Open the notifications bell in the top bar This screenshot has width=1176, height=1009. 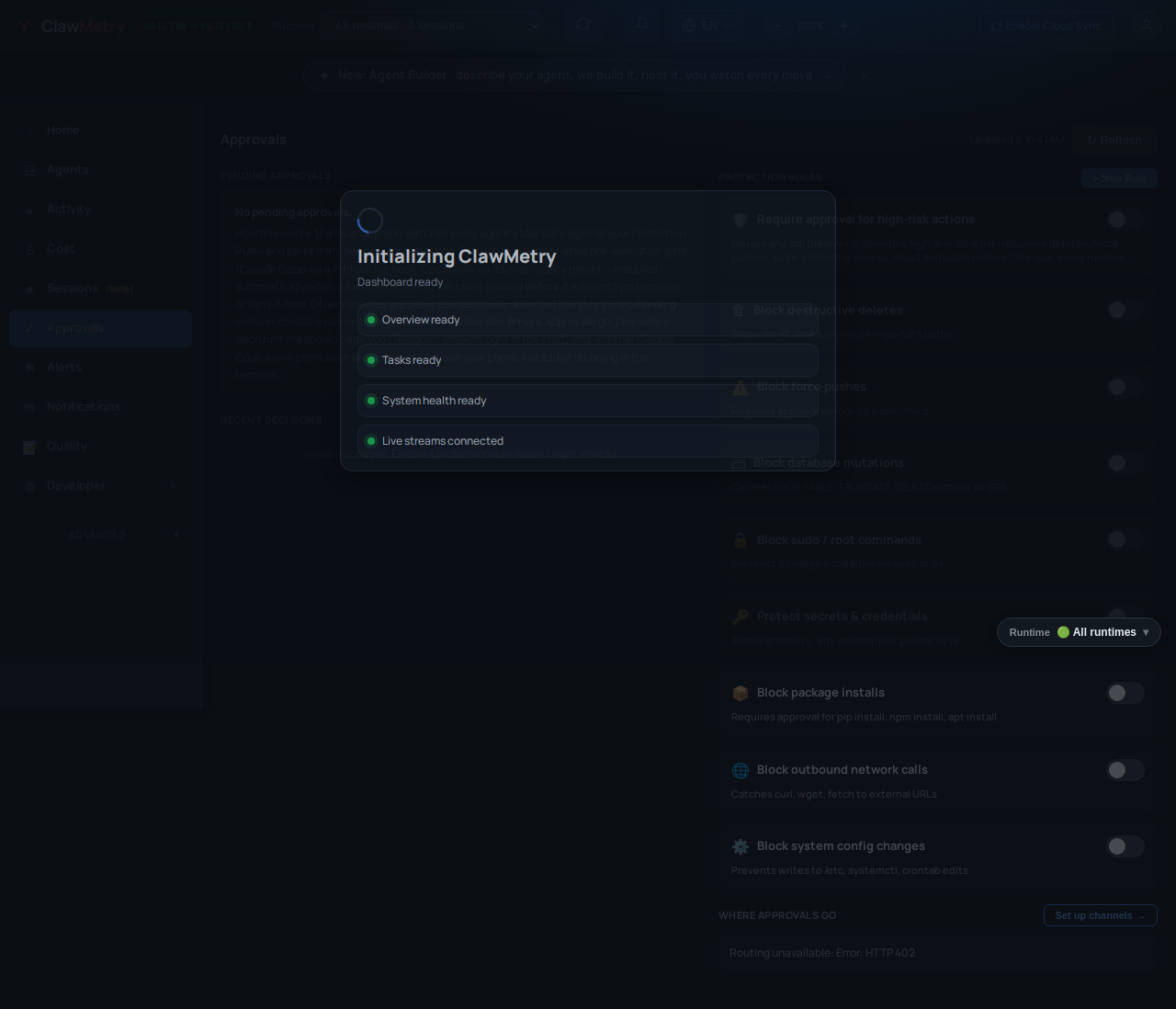(x=642, y=25)
